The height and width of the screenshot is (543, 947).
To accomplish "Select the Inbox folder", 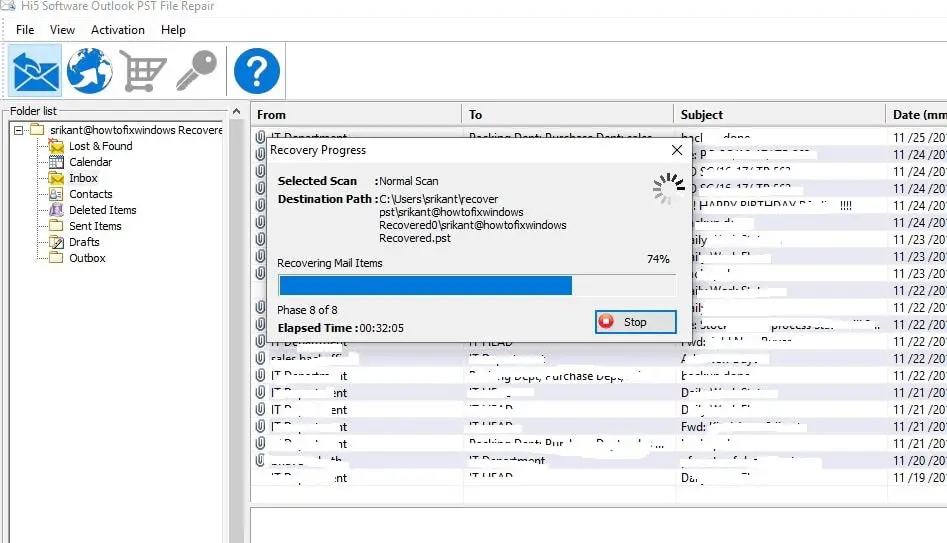I will [x=83, y=178].
